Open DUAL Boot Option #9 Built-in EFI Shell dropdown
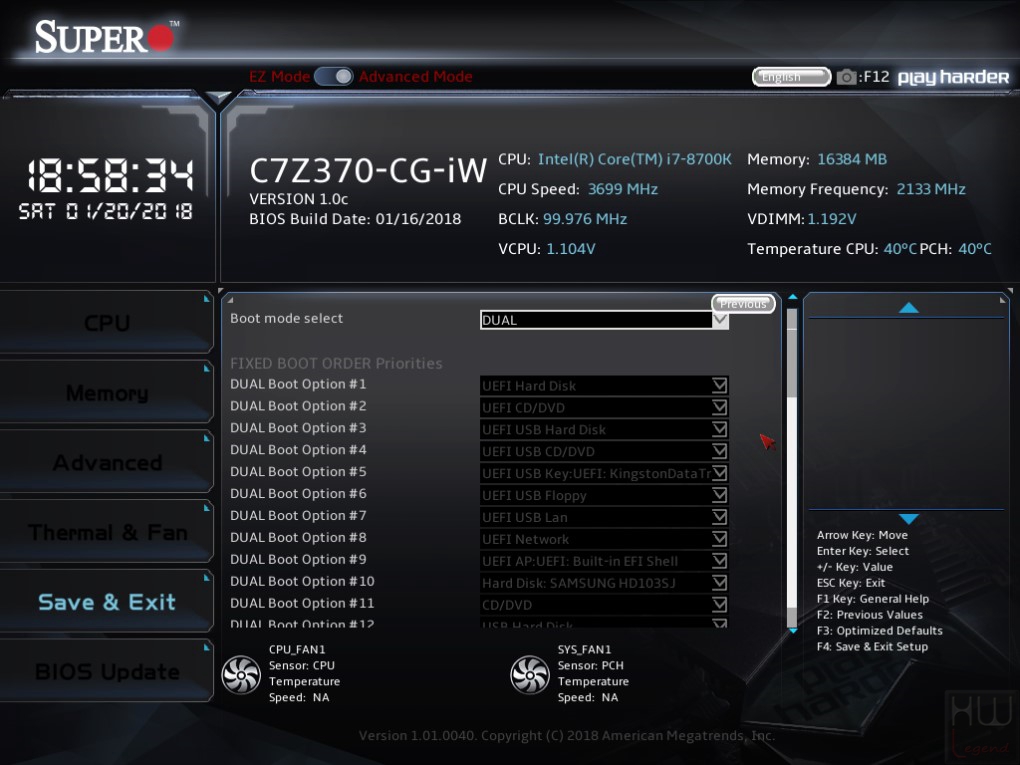1020x765 pixels. point(604,561)
